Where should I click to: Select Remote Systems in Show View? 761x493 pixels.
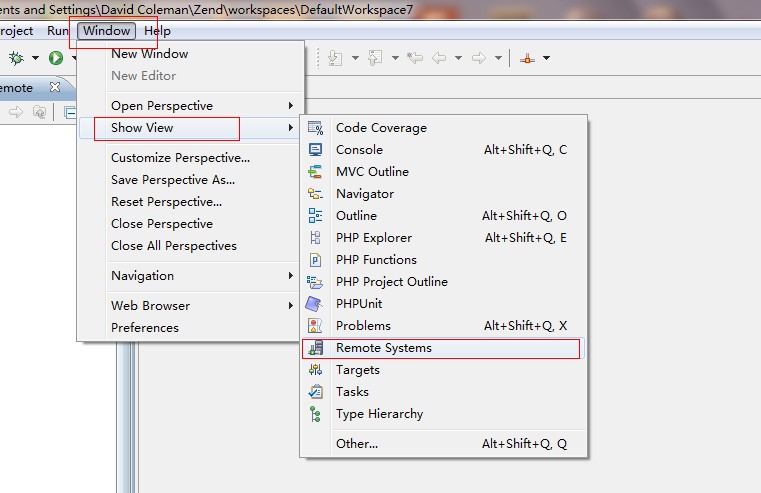point(443,348)
